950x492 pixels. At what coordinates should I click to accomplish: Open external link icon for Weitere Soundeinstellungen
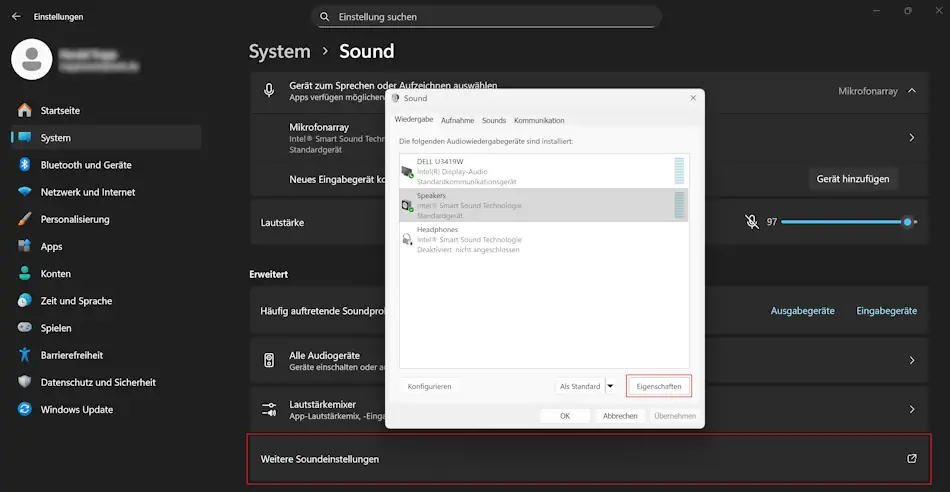click(911, 459)
